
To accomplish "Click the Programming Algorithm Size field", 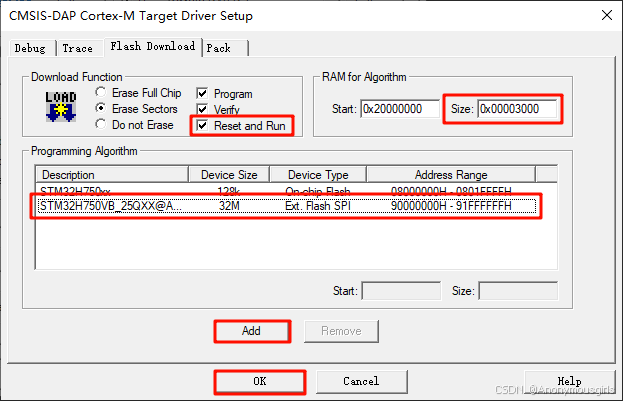I will 518,291.
